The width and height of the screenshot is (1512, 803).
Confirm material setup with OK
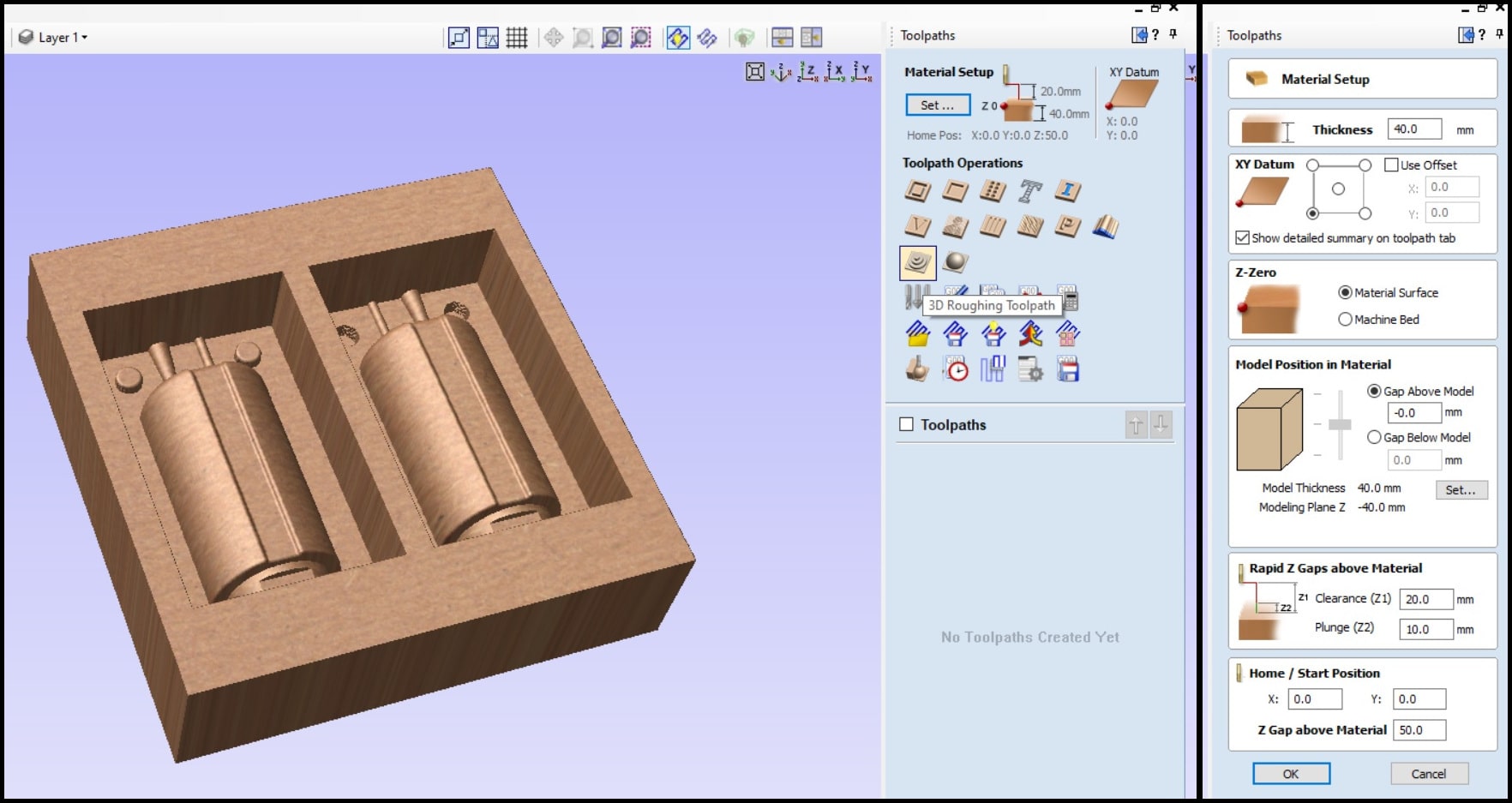point(1291,773)
